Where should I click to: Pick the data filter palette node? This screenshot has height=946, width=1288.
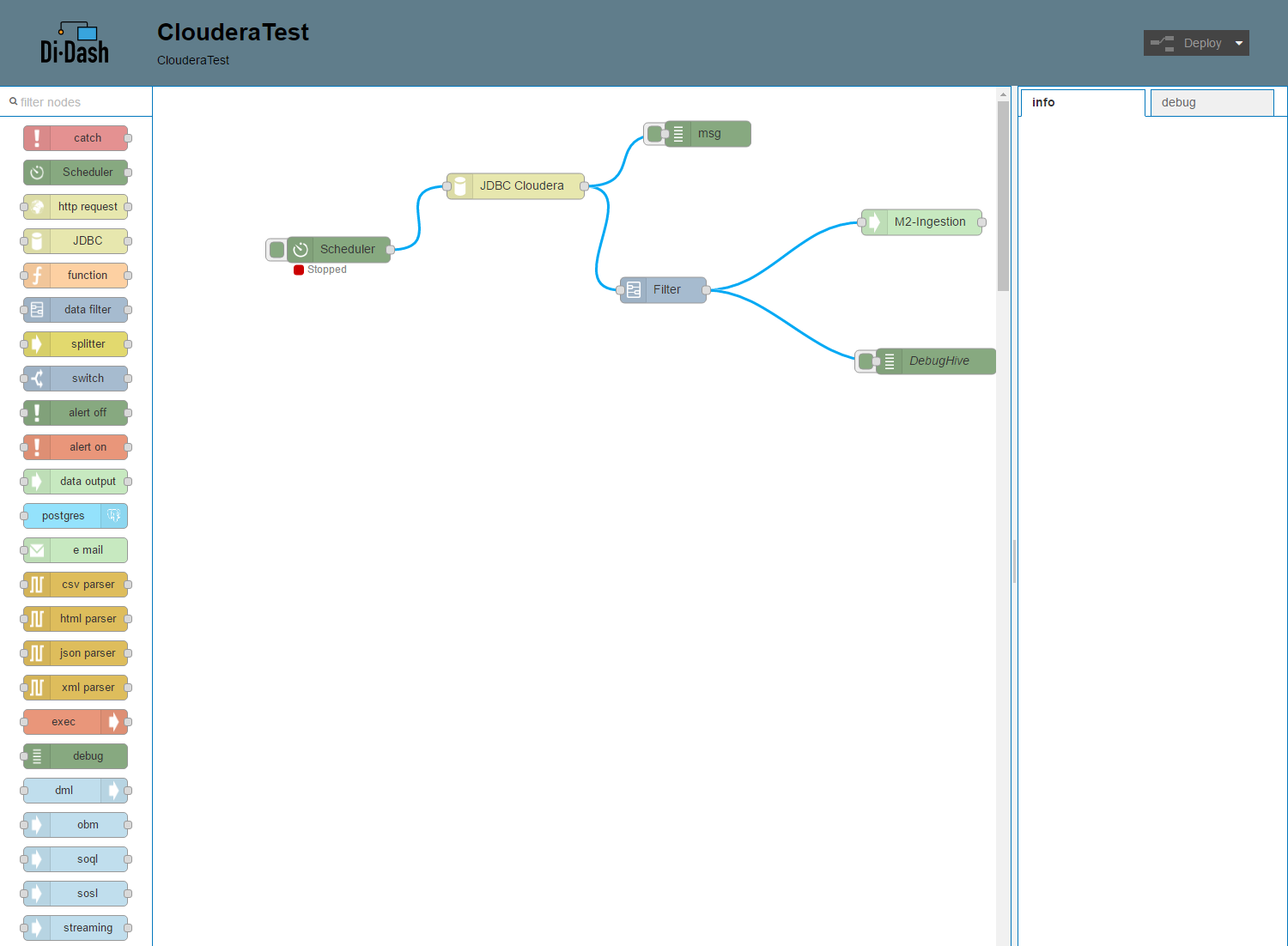(76, 310)
